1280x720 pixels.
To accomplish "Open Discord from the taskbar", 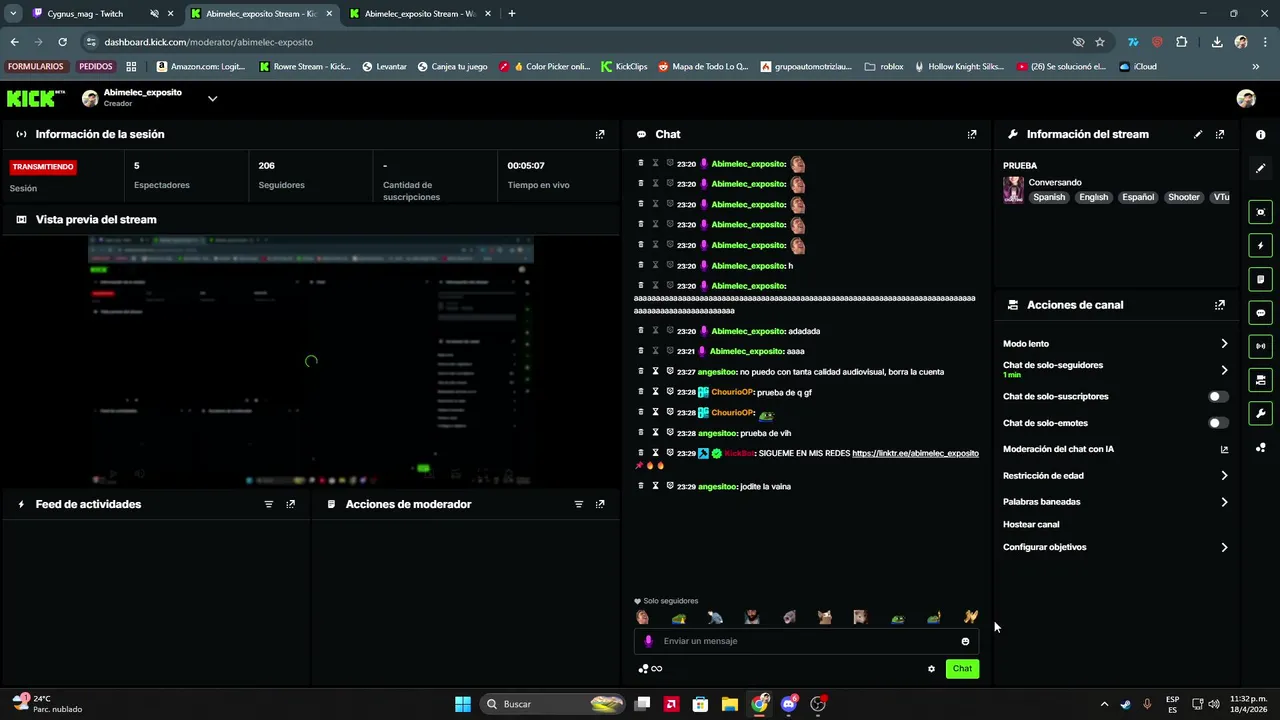I will [x=789, y=704].
